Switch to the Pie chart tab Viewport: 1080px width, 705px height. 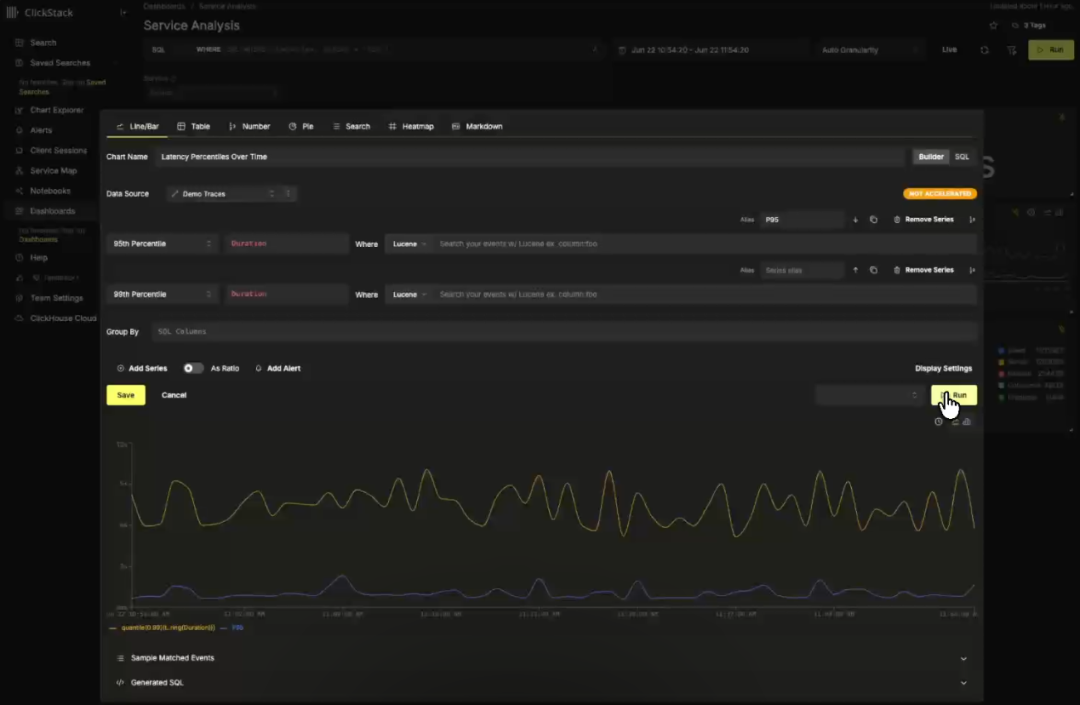pos(301,127)
